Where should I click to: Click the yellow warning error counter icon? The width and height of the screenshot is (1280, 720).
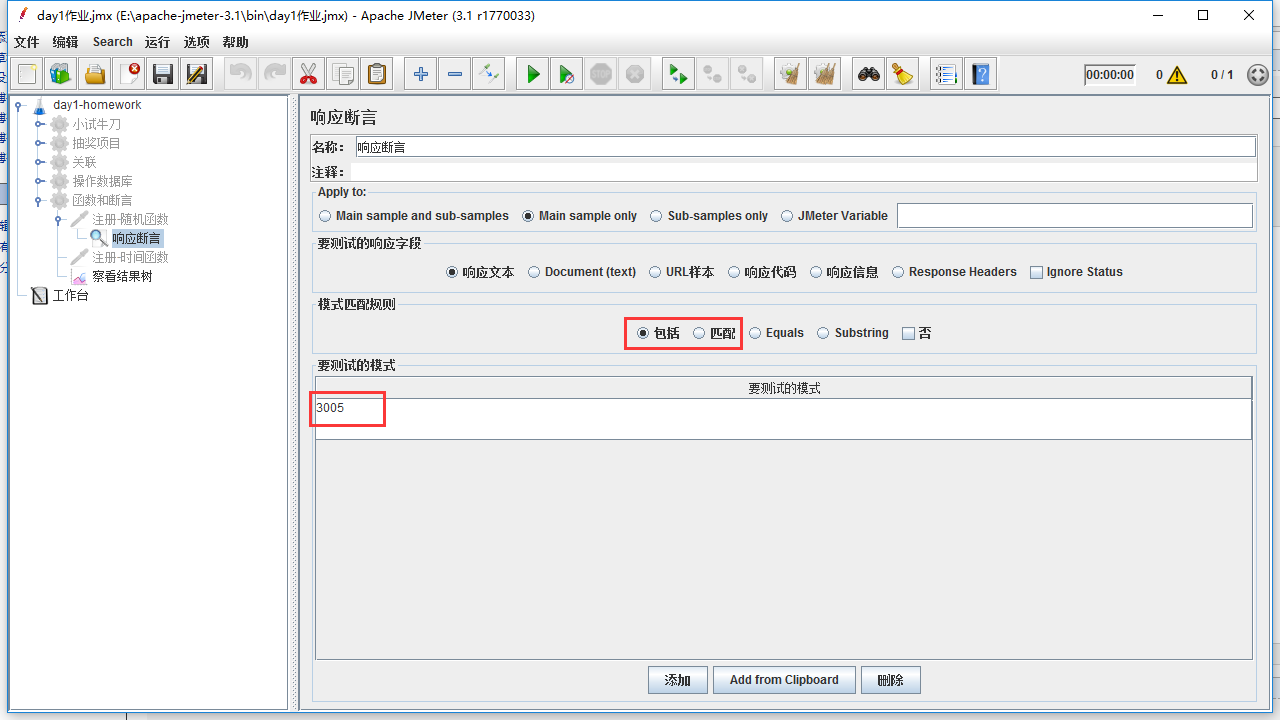click(x=1177, y=75)
